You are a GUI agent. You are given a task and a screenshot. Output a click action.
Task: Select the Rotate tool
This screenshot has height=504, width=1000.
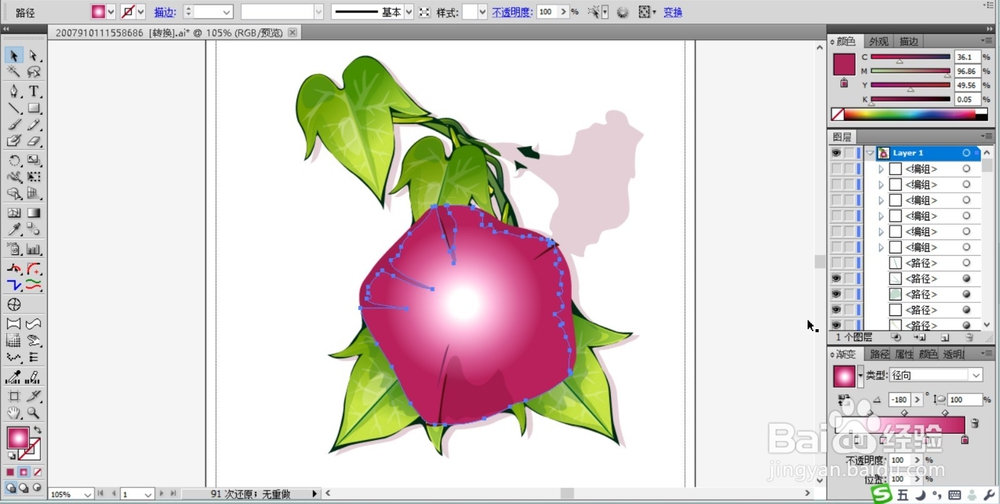coord(14,161)
